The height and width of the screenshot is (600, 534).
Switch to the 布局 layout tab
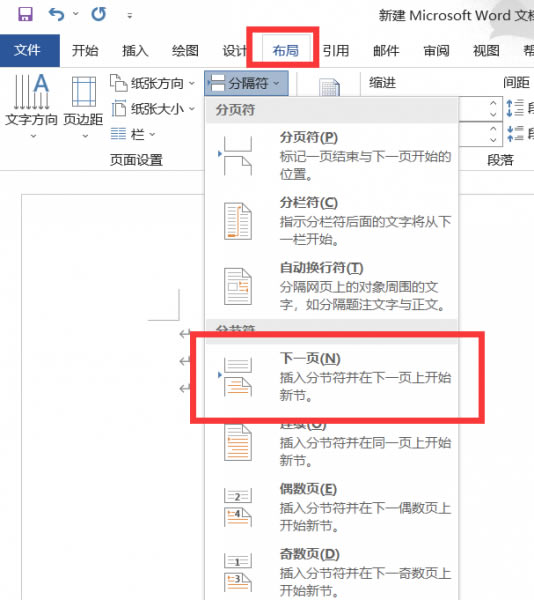pos(285,50)
